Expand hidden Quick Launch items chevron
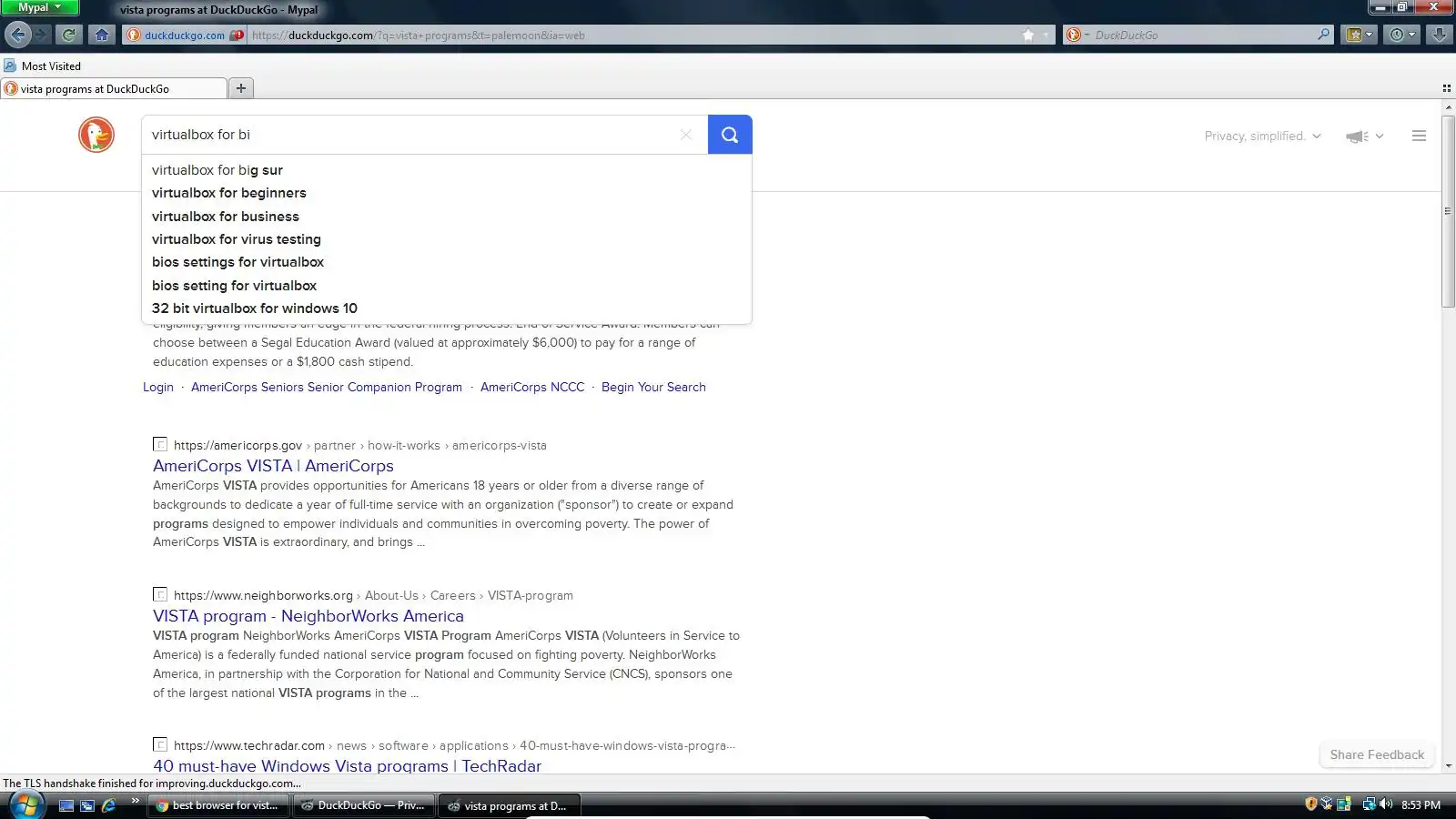Screen dimensions: 1456x819 (x=135, y=801)
